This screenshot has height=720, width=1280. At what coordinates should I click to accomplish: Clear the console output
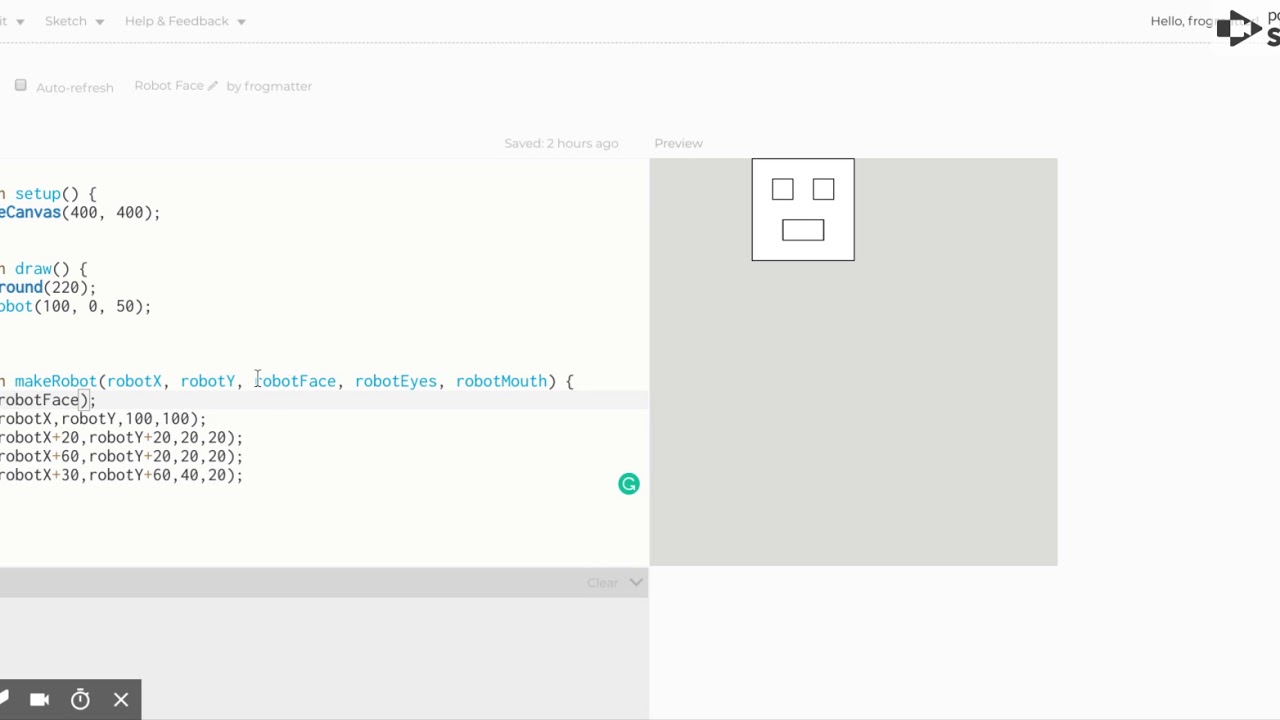pyautogui.click(x=602, y=582)
